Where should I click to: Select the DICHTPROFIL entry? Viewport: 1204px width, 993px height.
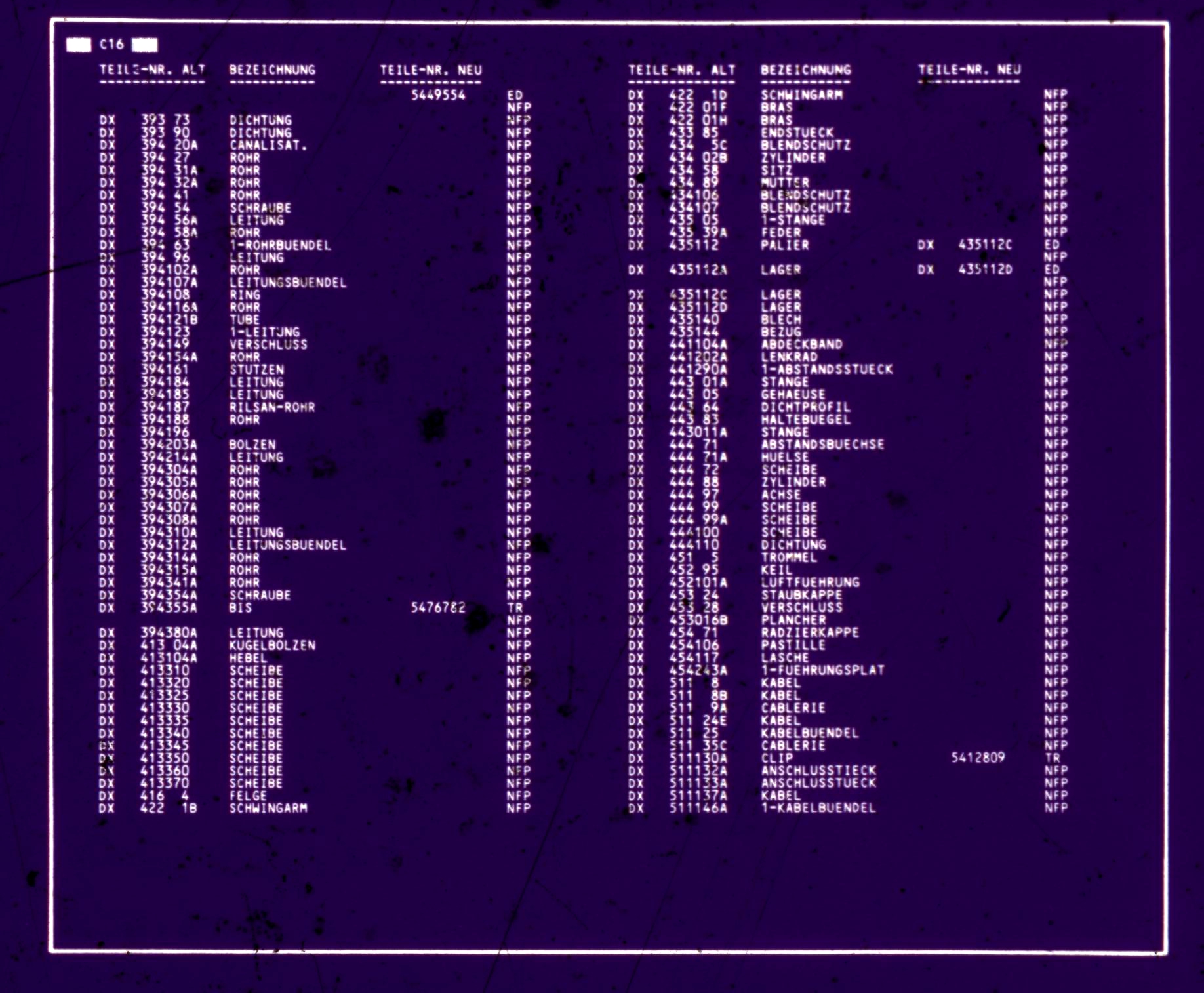point(805,407)
